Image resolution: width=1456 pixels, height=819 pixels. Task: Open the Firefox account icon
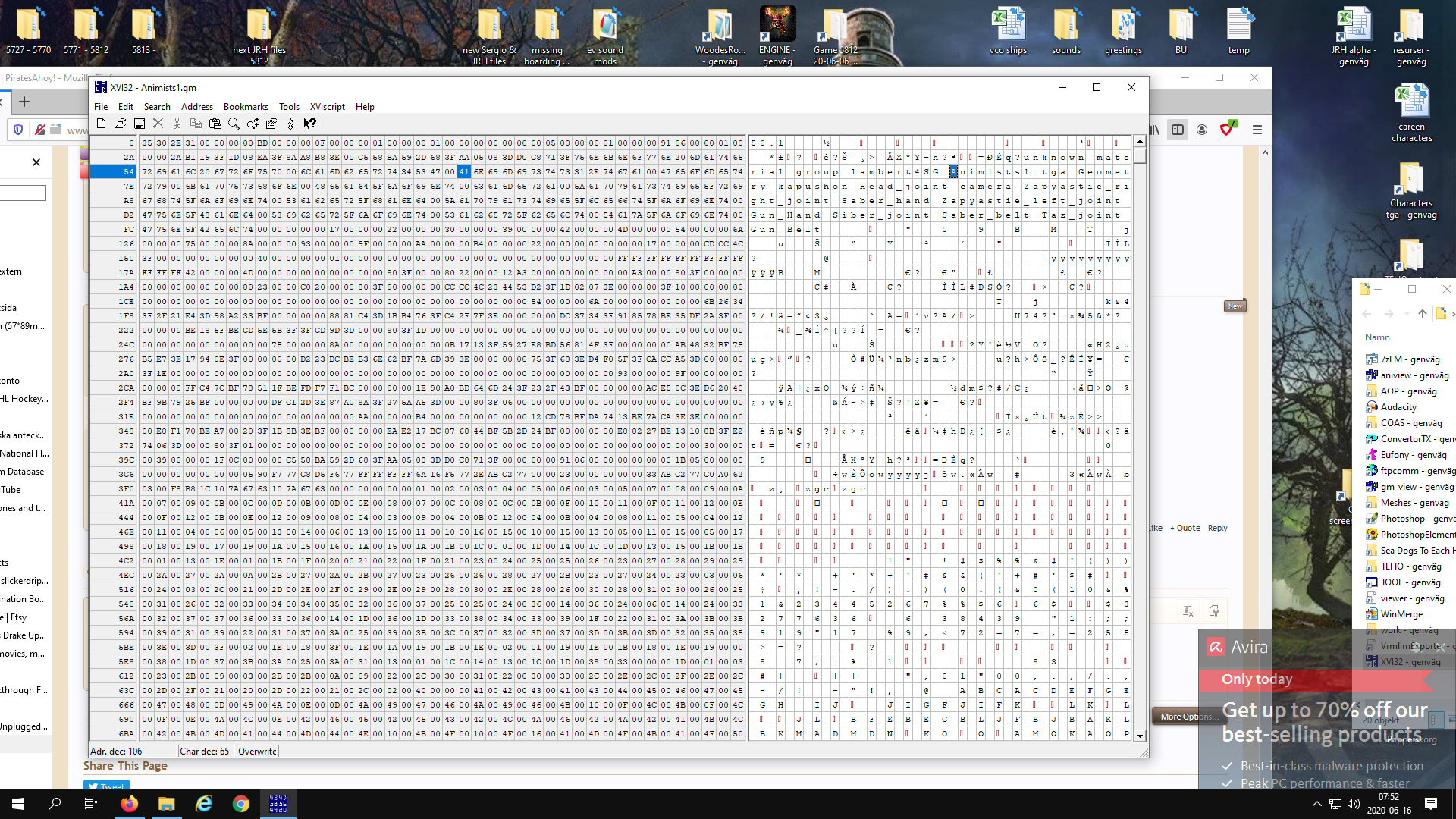[1202, 130]
